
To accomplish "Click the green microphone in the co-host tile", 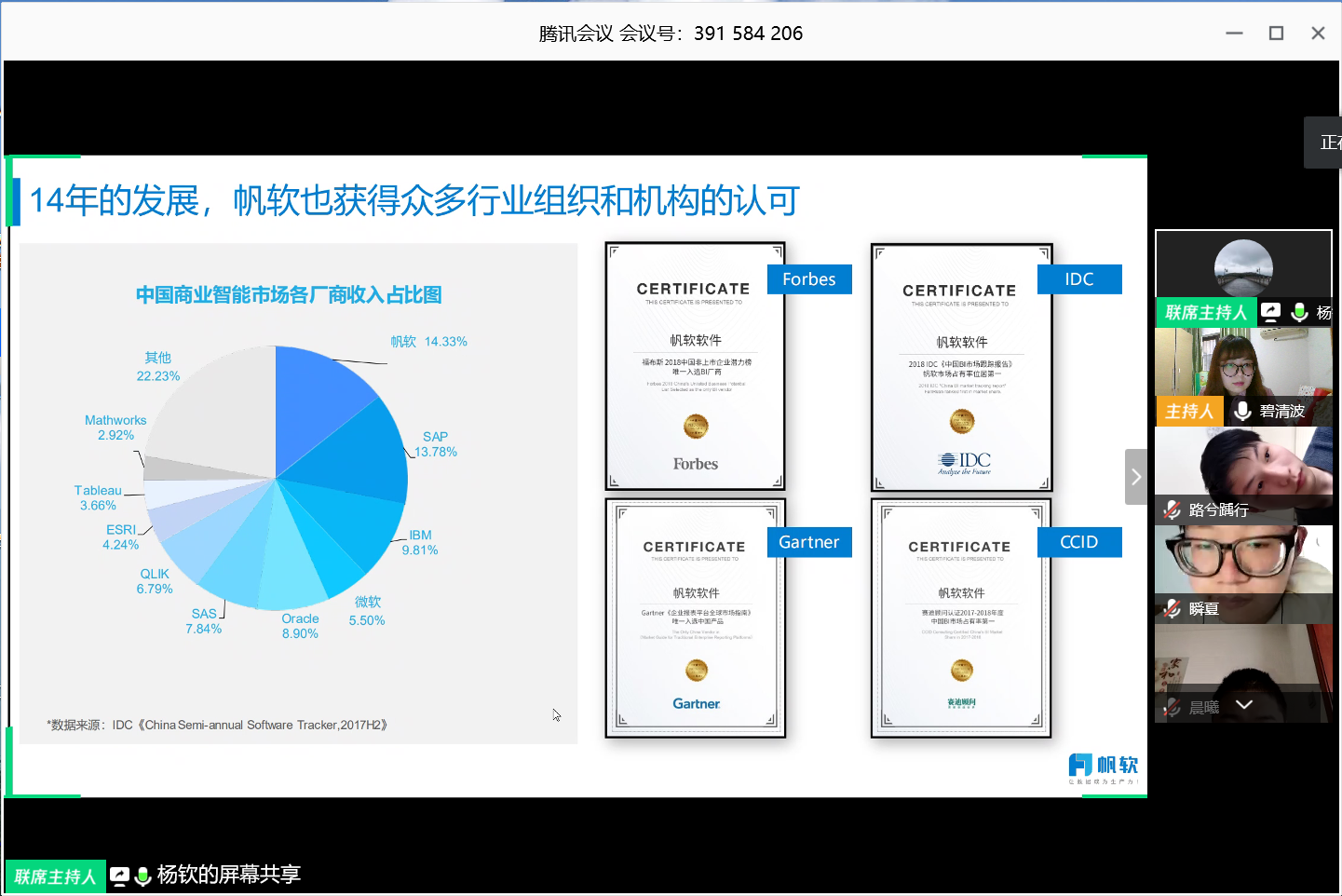I will [x=1299, y=312].
